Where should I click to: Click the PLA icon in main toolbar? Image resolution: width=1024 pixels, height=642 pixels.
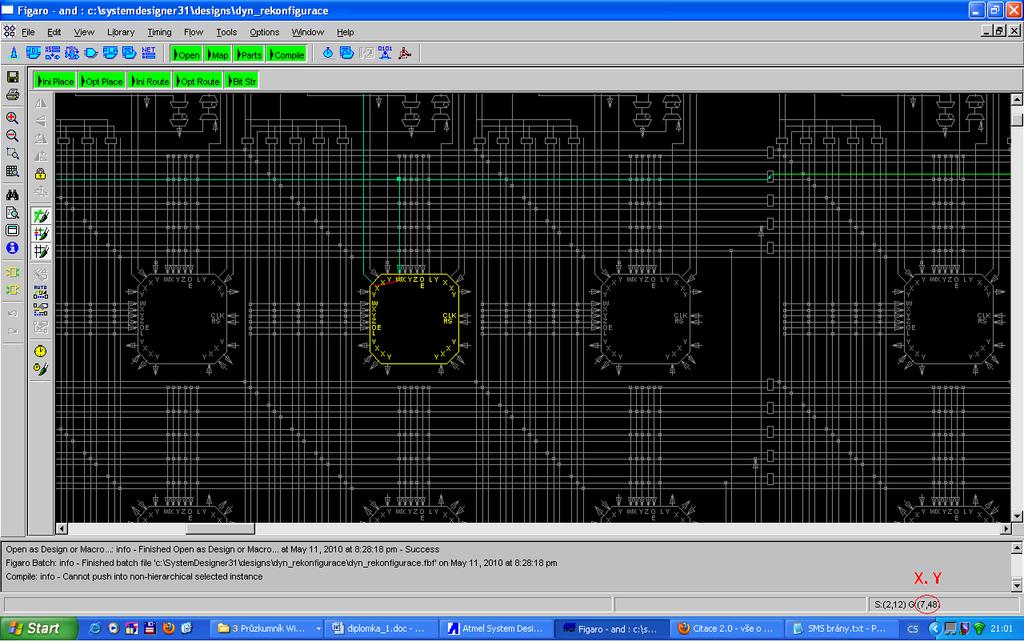coord(110,53)
